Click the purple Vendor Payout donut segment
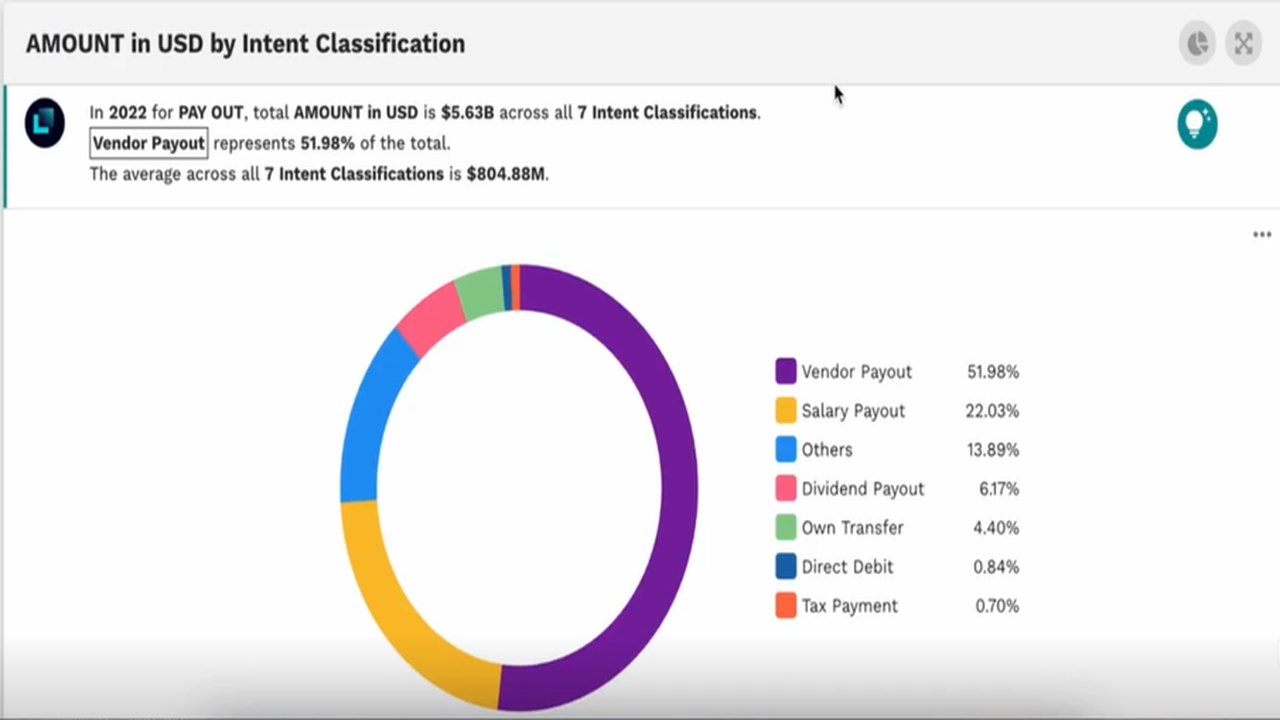Viewport: 1280px width, 720px height. point(679,490)
